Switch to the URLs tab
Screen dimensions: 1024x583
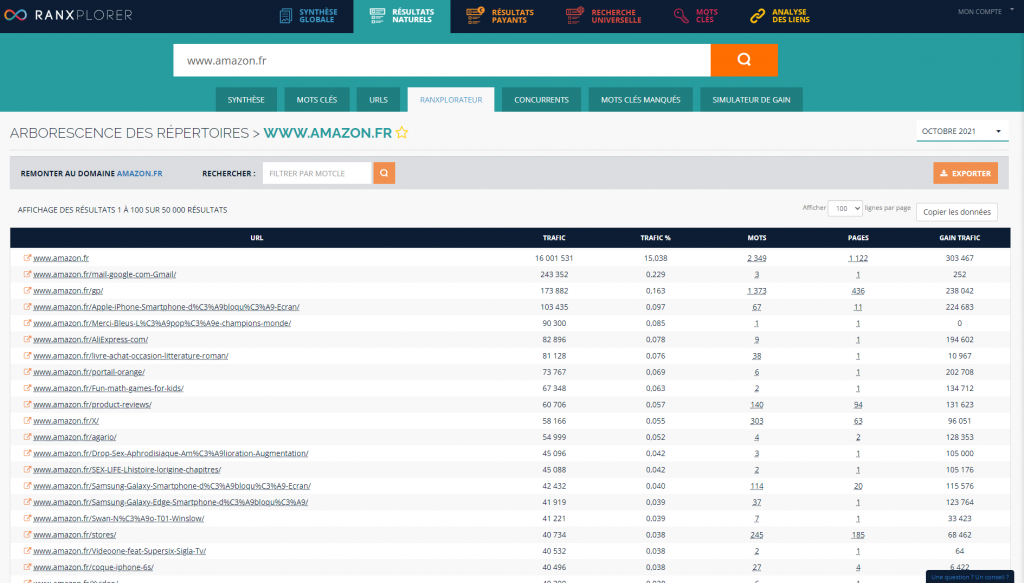pyautogui.click(x=378, y=100)
